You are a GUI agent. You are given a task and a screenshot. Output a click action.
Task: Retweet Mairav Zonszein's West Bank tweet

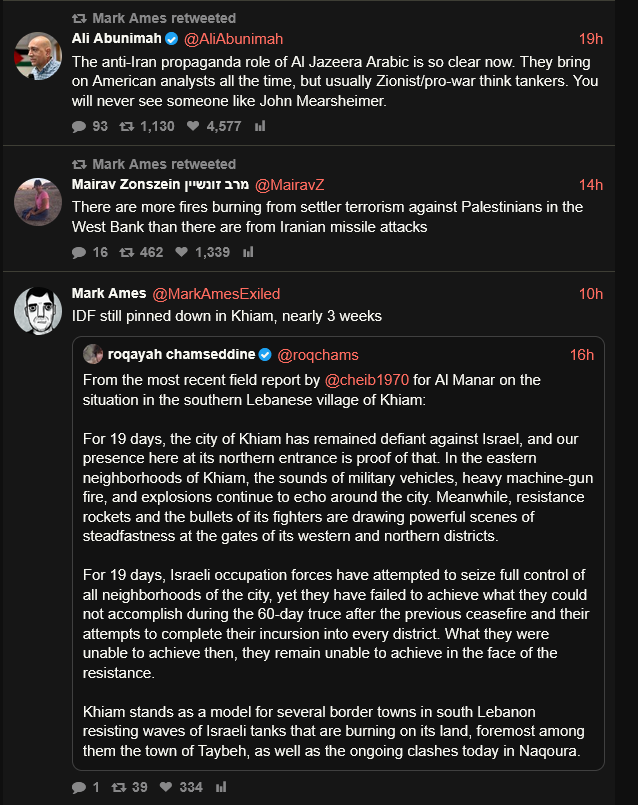[x=126, y=252]
